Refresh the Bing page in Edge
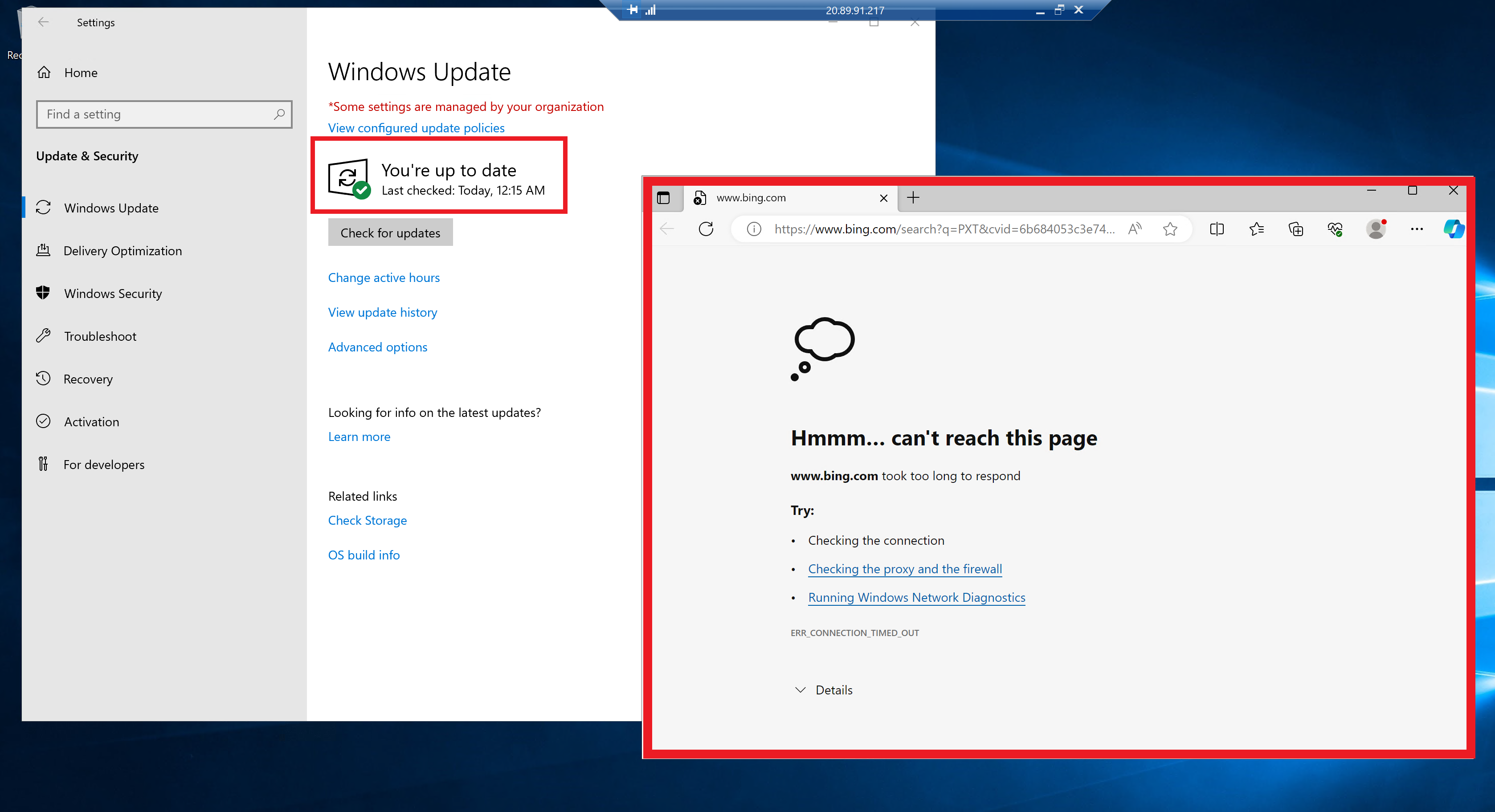Screen dimensions: 1495x812 point(706,229)
